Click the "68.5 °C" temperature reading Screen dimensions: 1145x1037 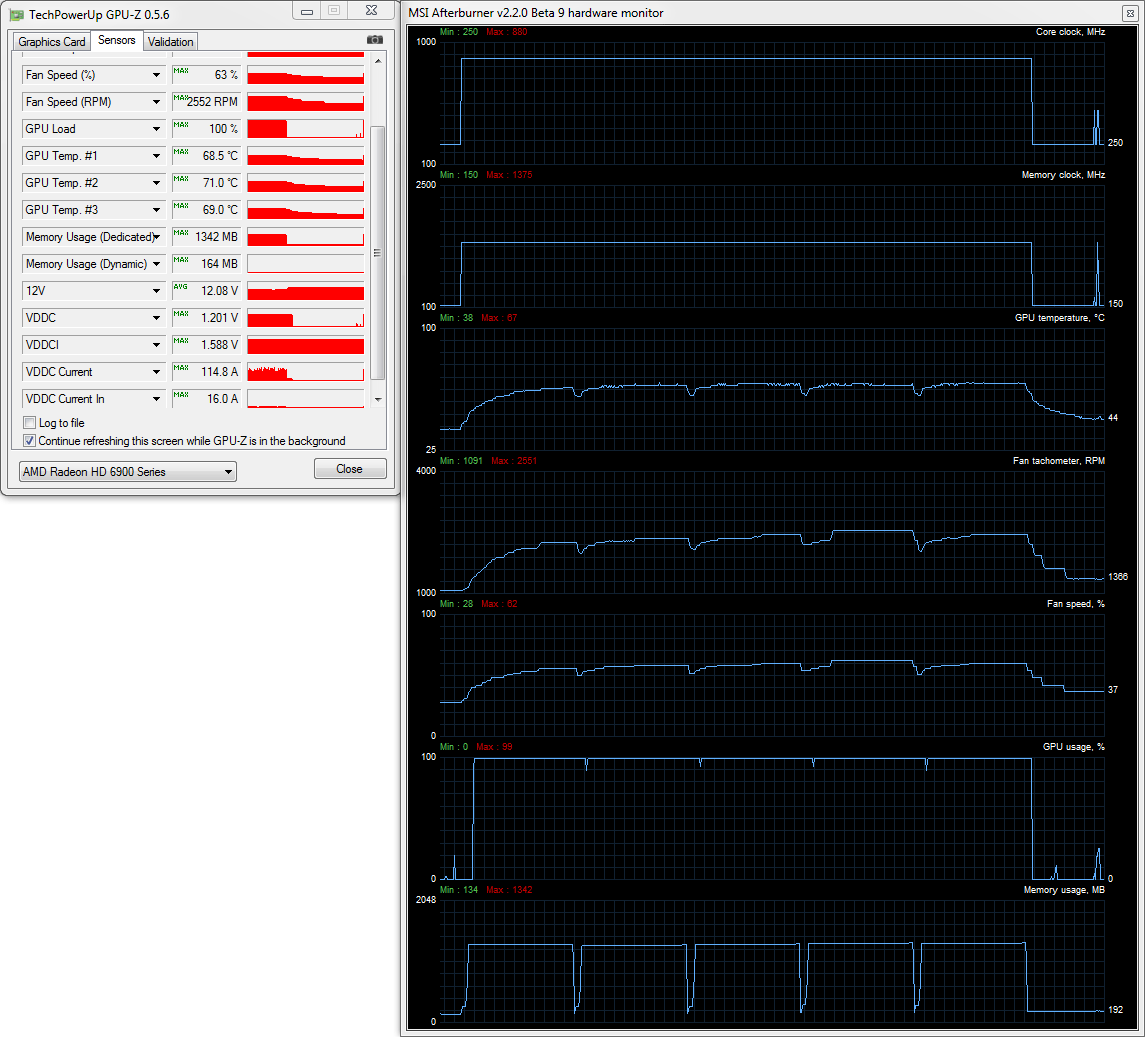221,156
